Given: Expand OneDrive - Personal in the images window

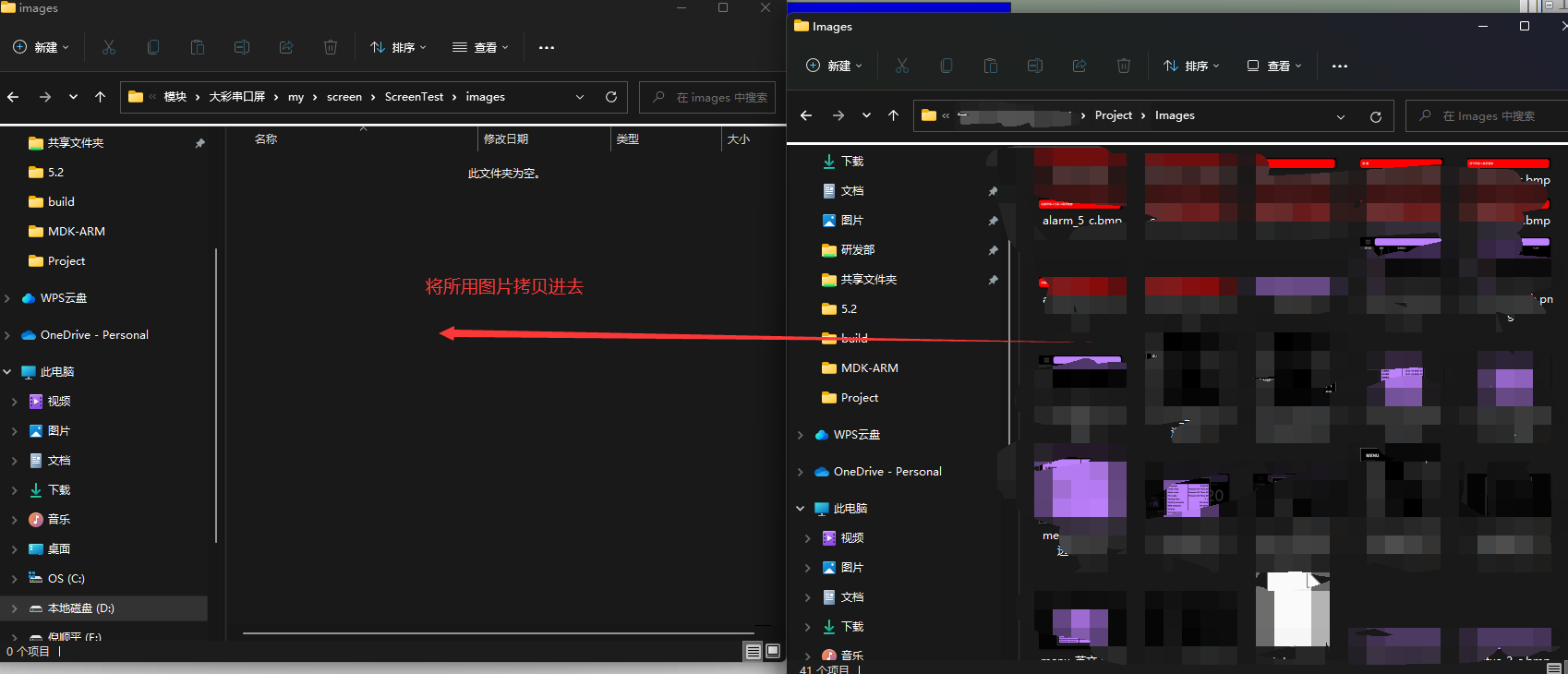Looking at the screenshot, I should tap(7, 335).
